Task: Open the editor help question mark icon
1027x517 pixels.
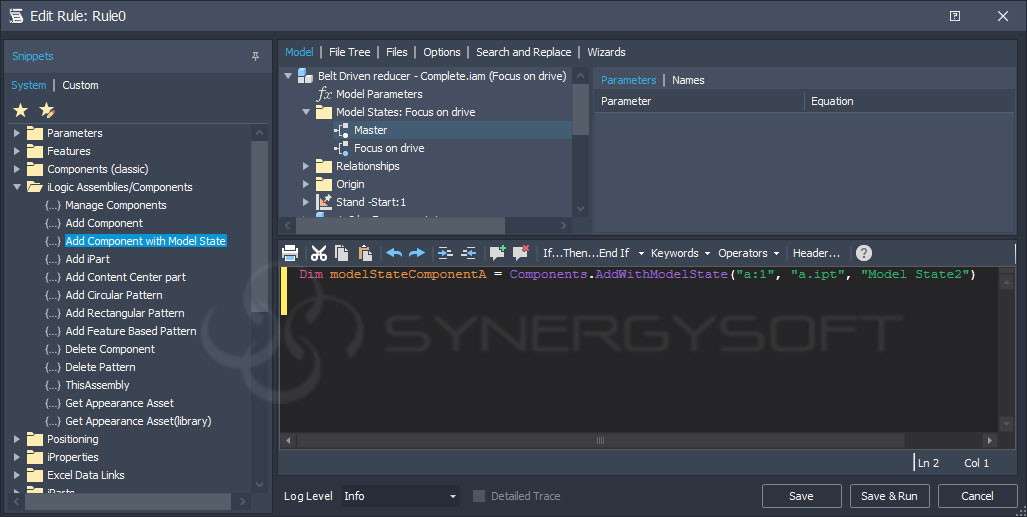Action: pos(864,253)
